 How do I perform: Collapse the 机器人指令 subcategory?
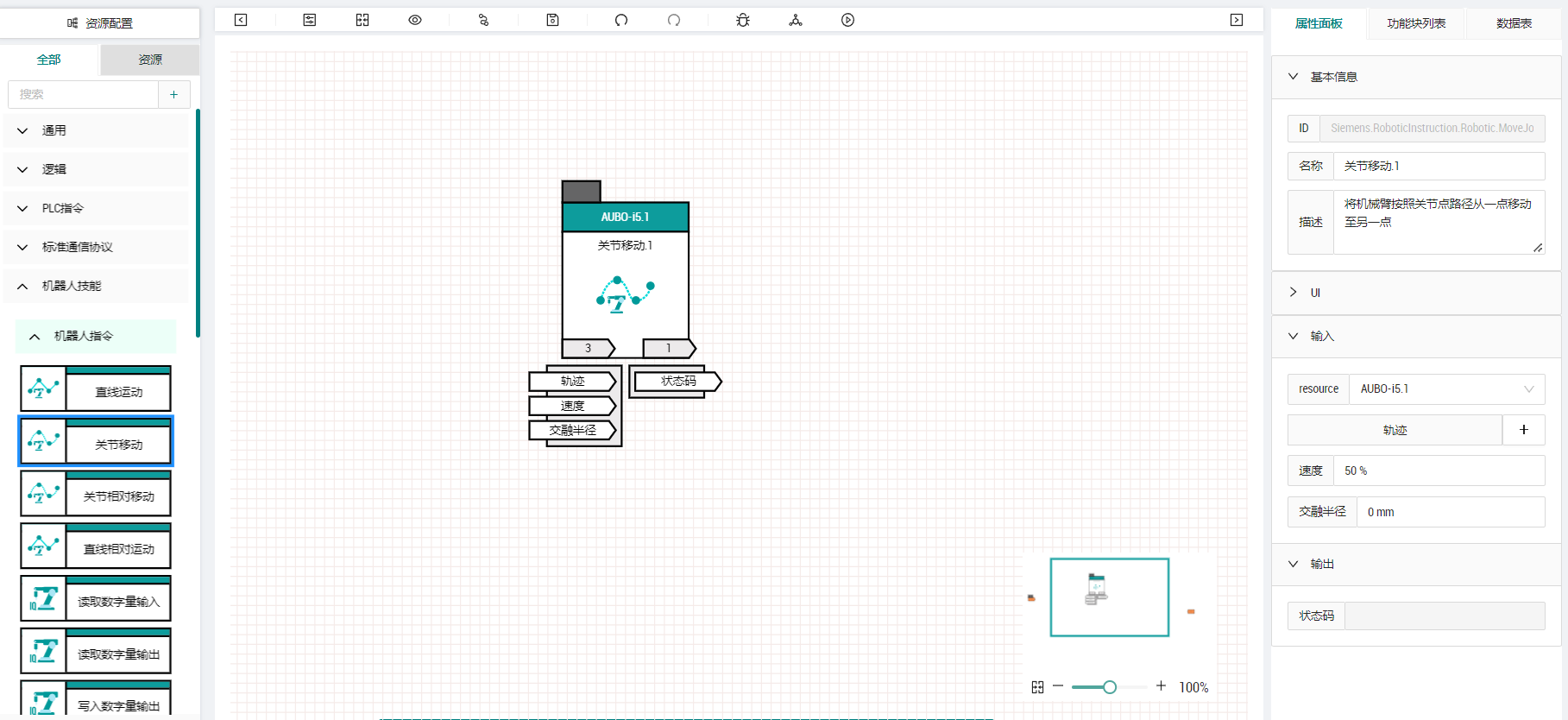click(x=96, y=336)
